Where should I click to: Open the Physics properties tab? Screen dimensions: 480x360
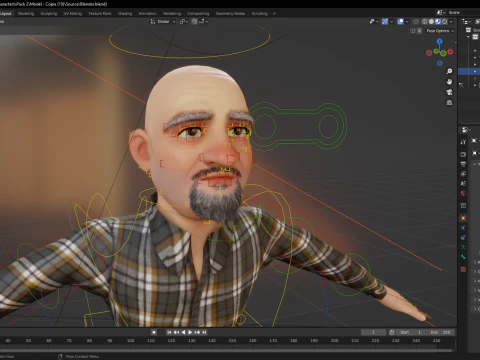point(463,228)
